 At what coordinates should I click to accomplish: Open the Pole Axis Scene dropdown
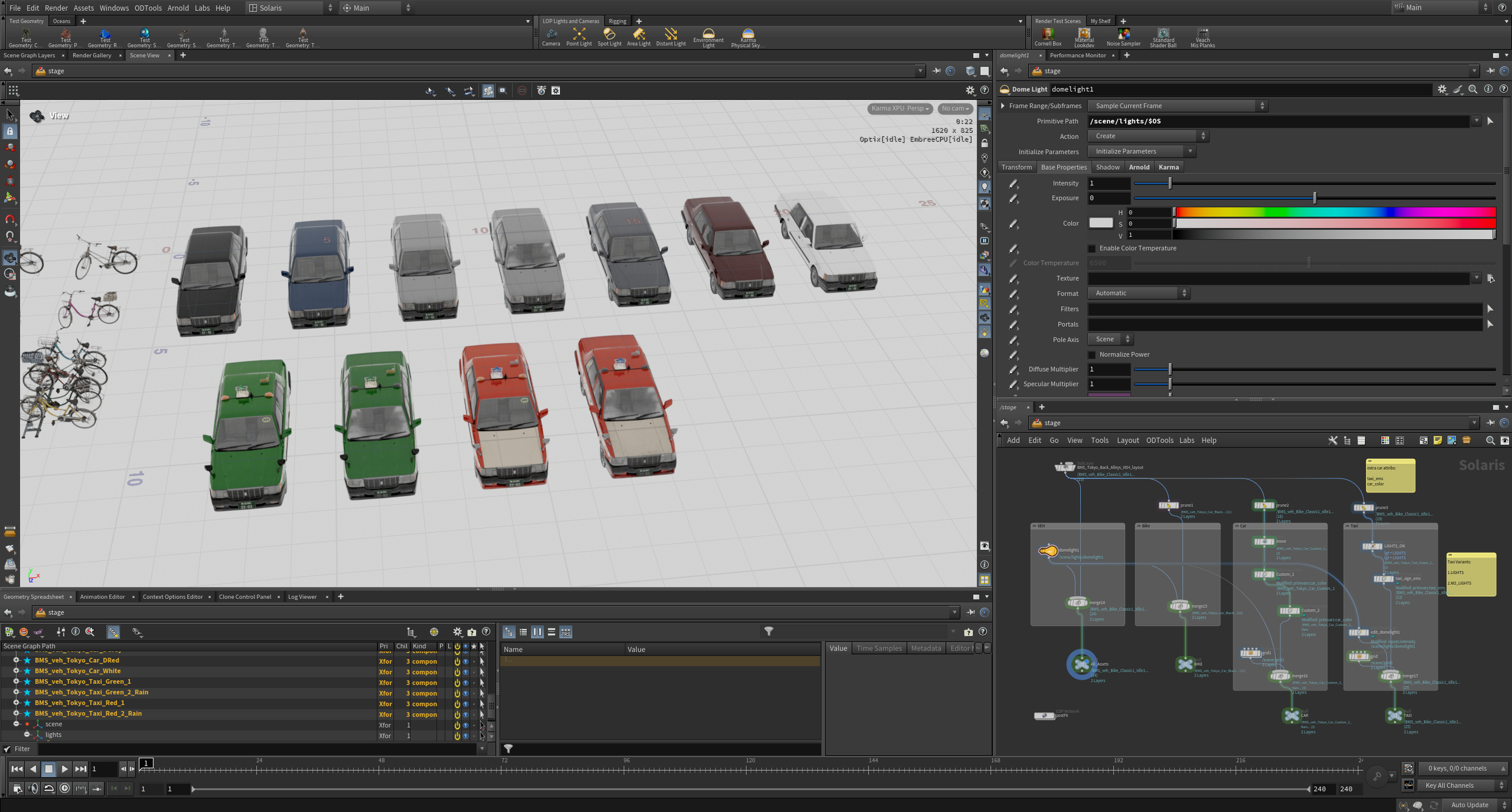(1110, 339)
